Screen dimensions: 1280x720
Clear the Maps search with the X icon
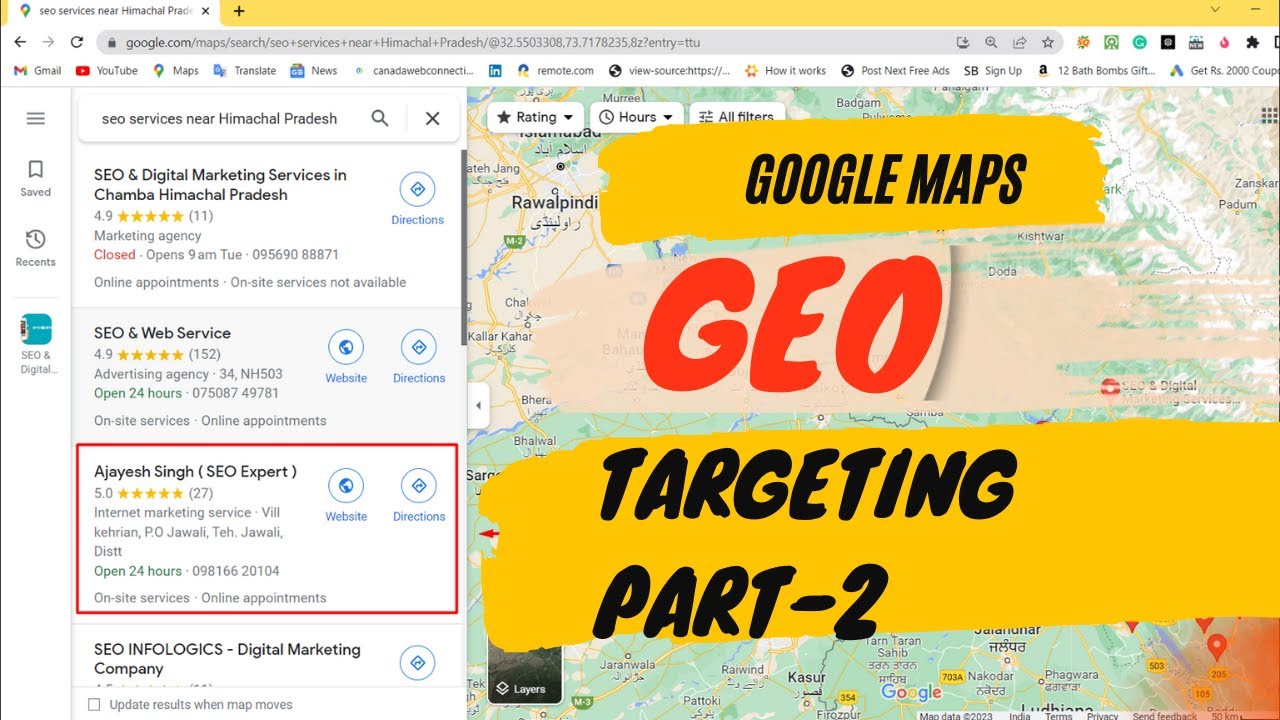432,118
